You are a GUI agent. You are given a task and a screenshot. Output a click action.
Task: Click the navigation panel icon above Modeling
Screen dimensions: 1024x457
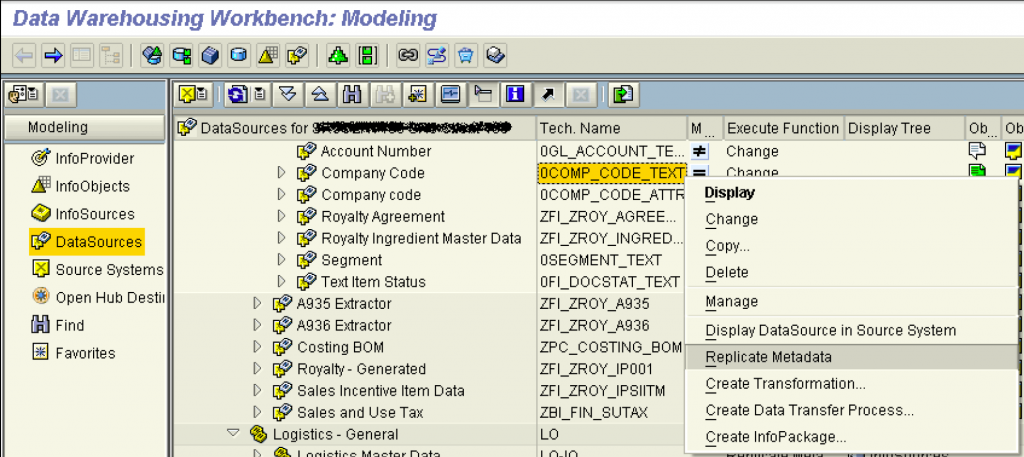click(x=26, y=95)
